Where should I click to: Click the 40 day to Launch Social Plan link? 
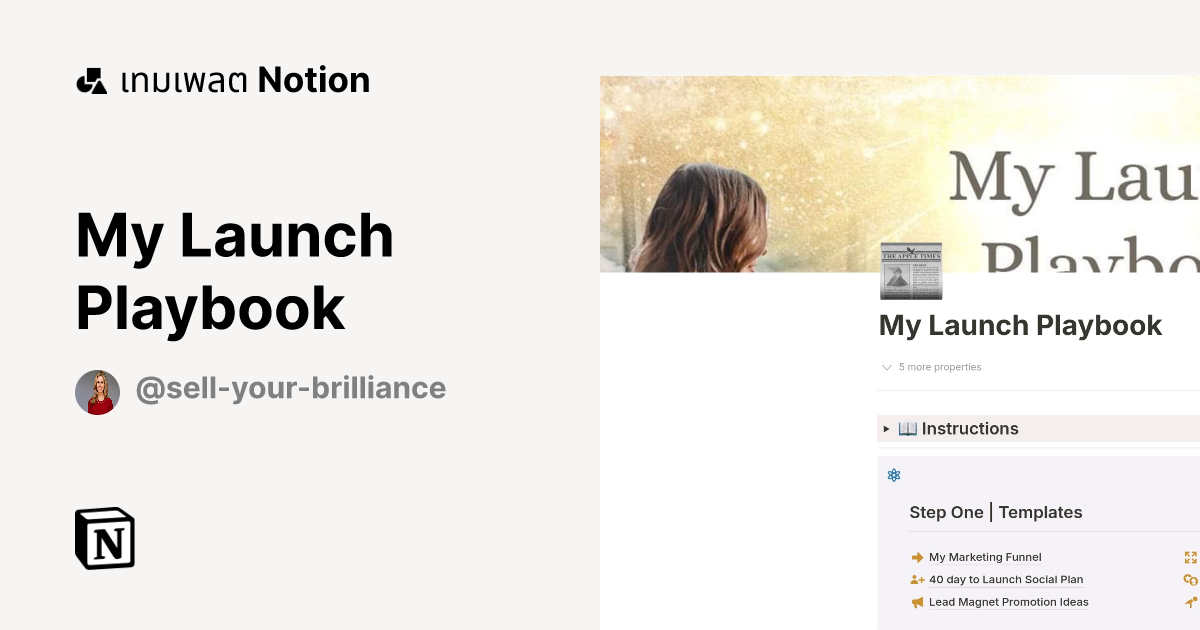tap(1006, 579)
